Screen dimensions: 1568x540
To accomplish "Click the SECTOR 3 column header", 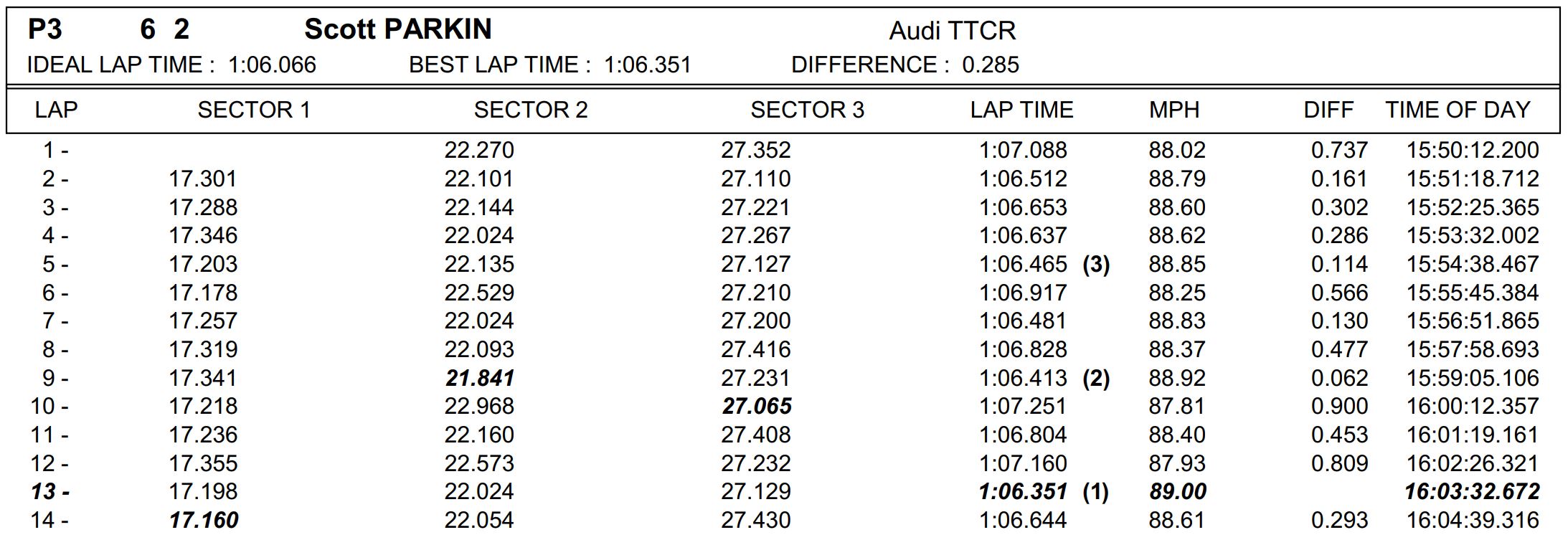I will coord(808,110).
